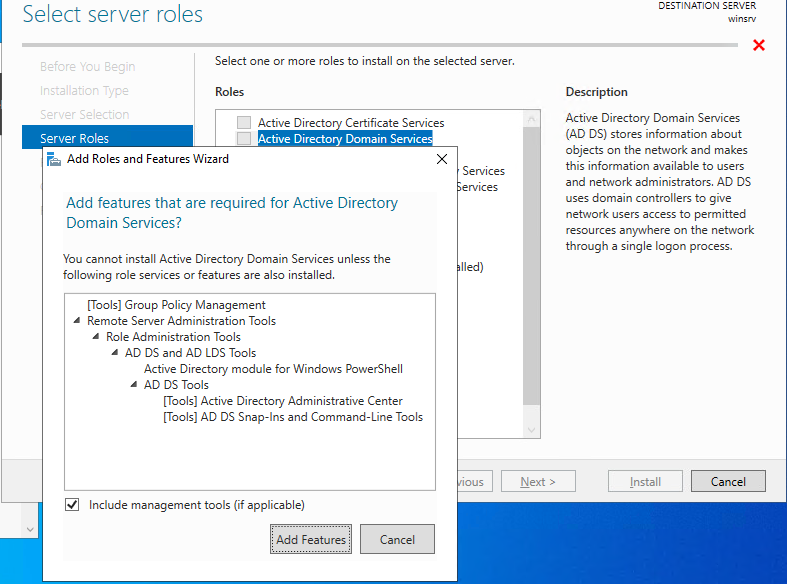Check Active Directory Certificate Services role

tap(244, 123)
